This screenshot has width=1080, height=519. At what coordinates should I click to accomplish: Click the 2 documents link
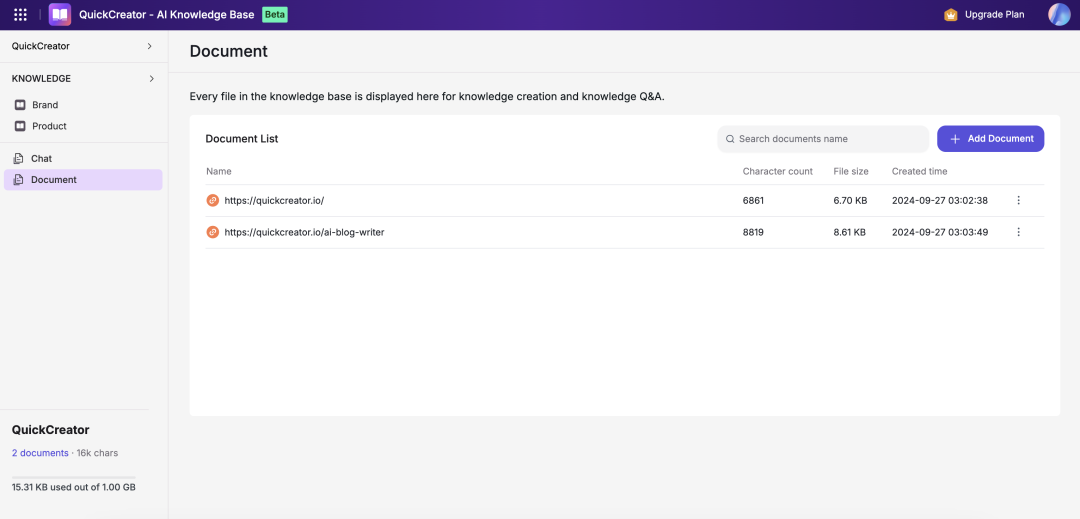40,453
